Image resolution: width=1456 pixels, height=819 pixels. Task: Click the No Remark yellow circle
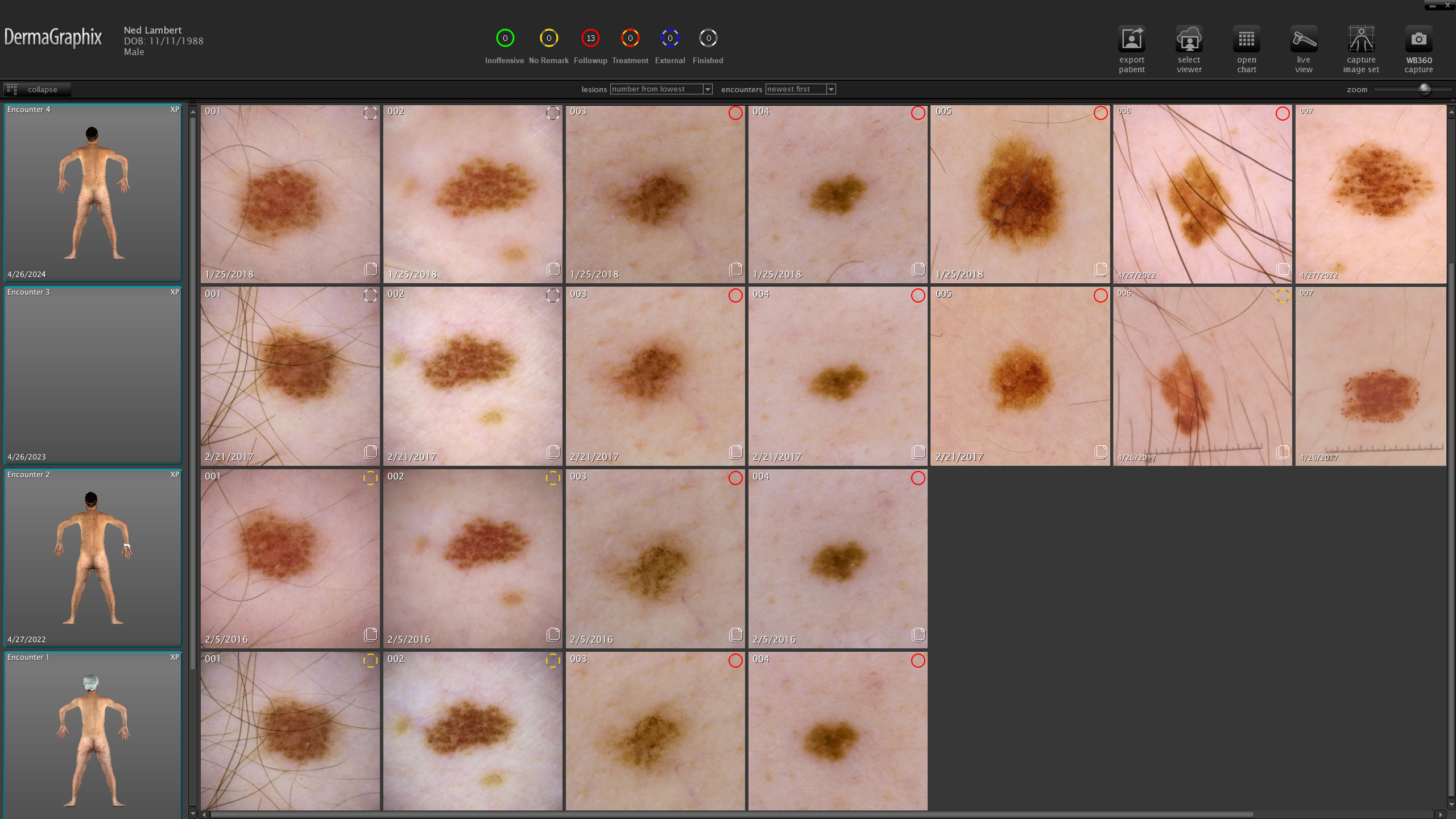[x=549, y=38]
